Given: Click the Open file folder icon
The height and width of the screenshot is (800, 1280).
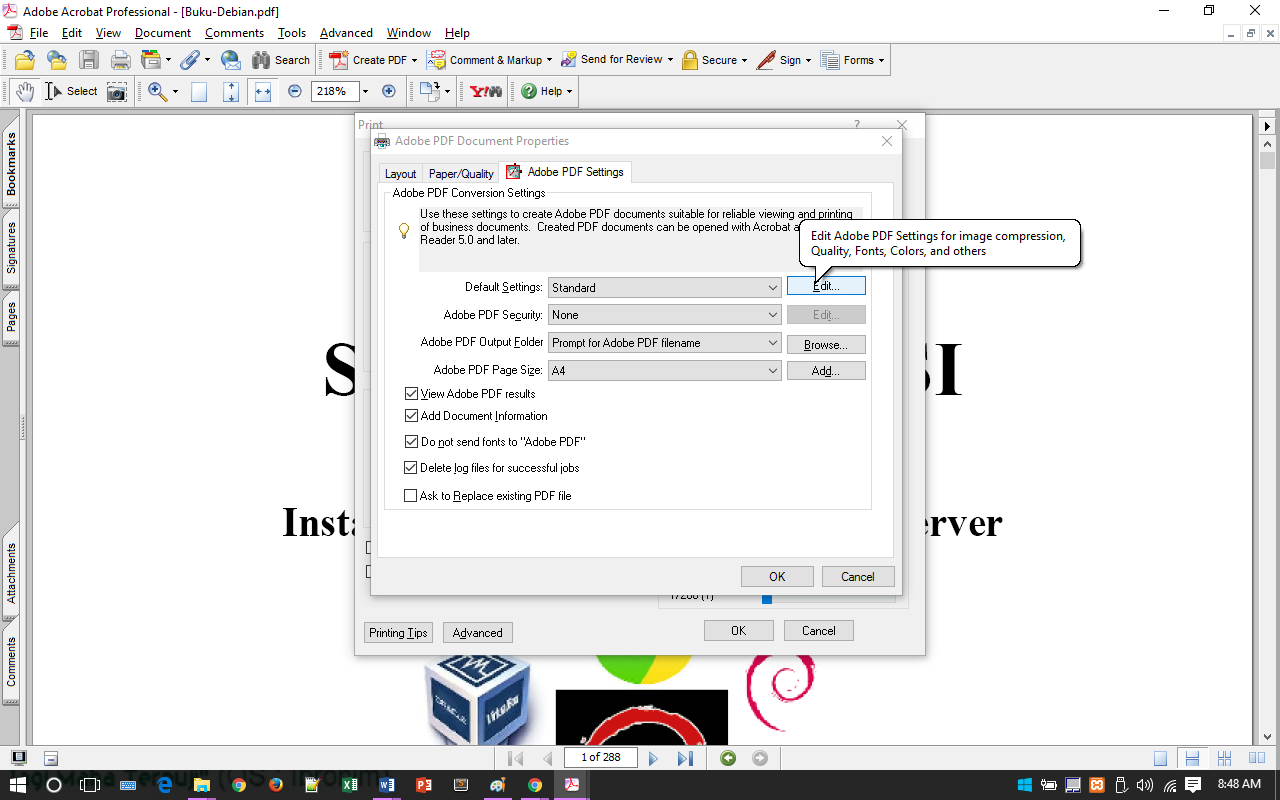Looking at the screenshot, I should [x=25, y=60].
